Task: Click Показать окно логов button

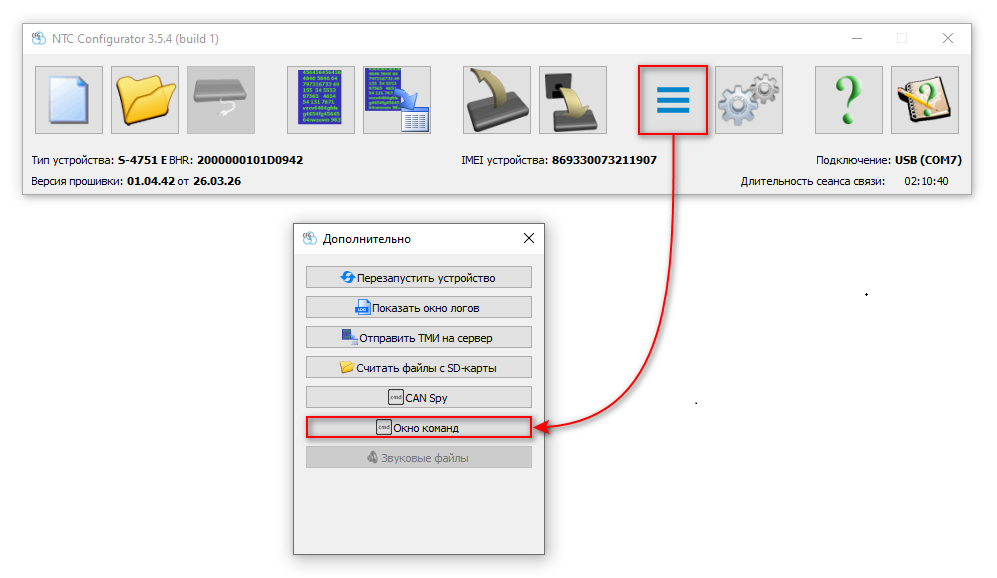Action: [x=418, y=307]
